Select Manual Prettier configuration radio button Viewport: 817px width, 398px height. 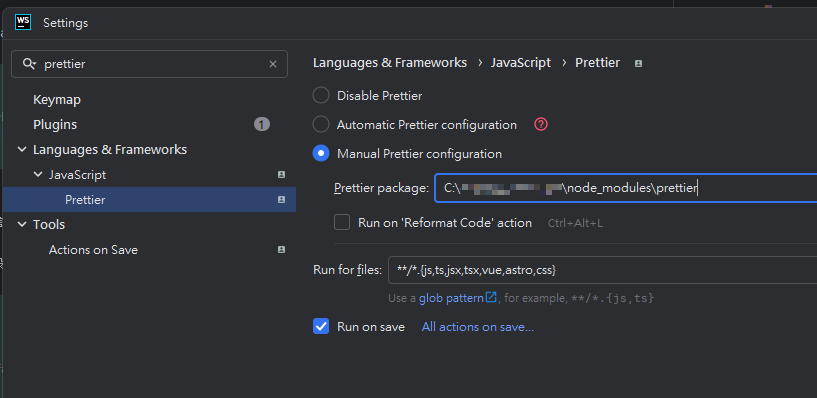click(320, 154)
